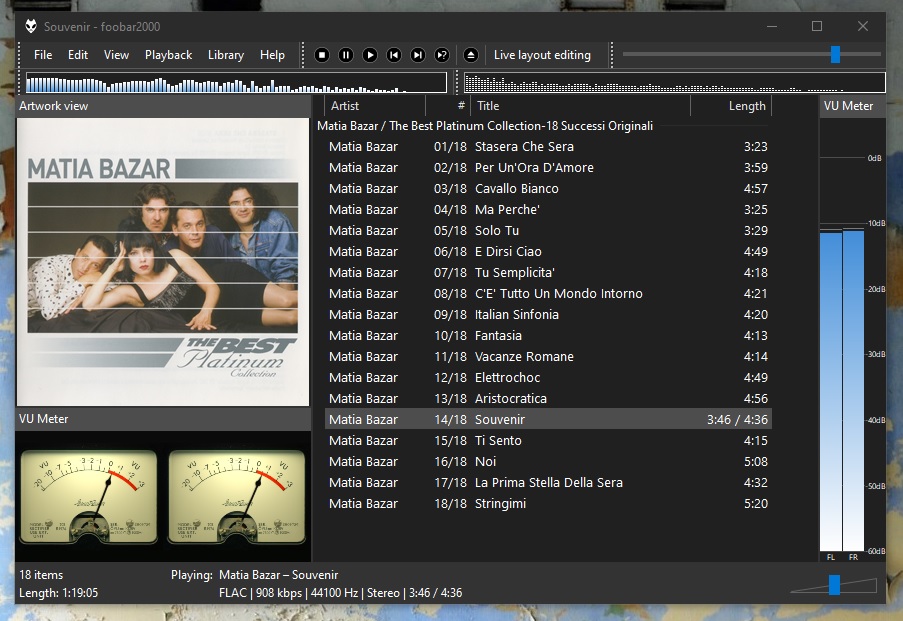The image size is (903, 621).
Task: Click the Artist column header
Action: pos(370,106)
